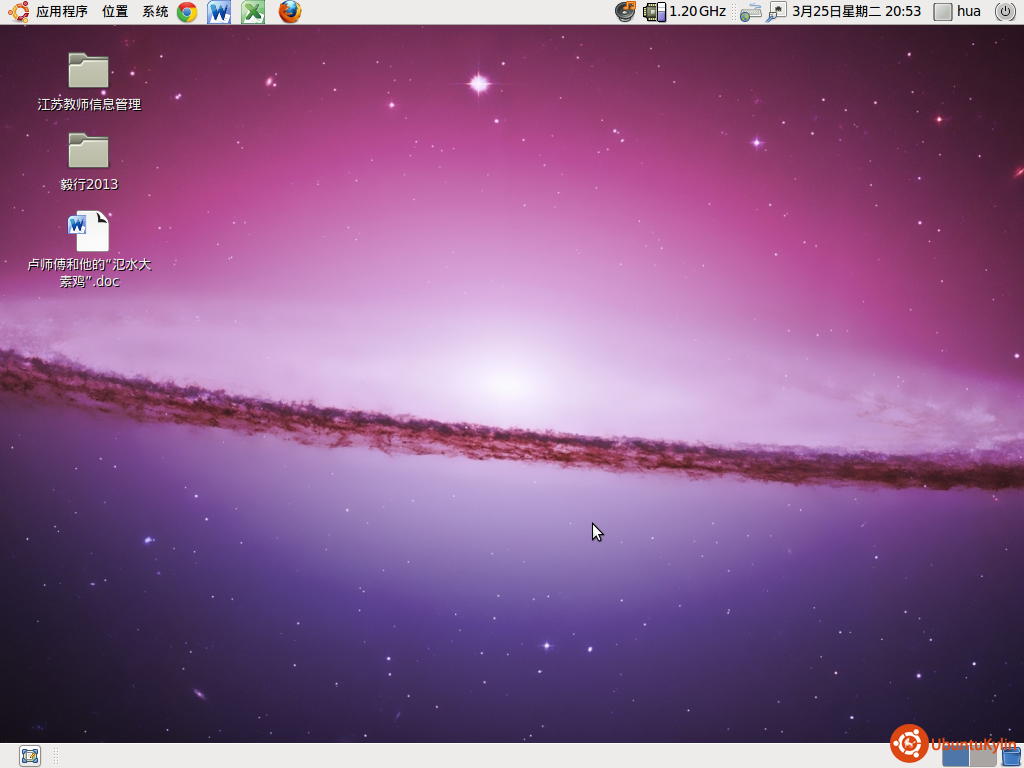
Task: Click the keyboard input method icon
Action: point(751,12)
